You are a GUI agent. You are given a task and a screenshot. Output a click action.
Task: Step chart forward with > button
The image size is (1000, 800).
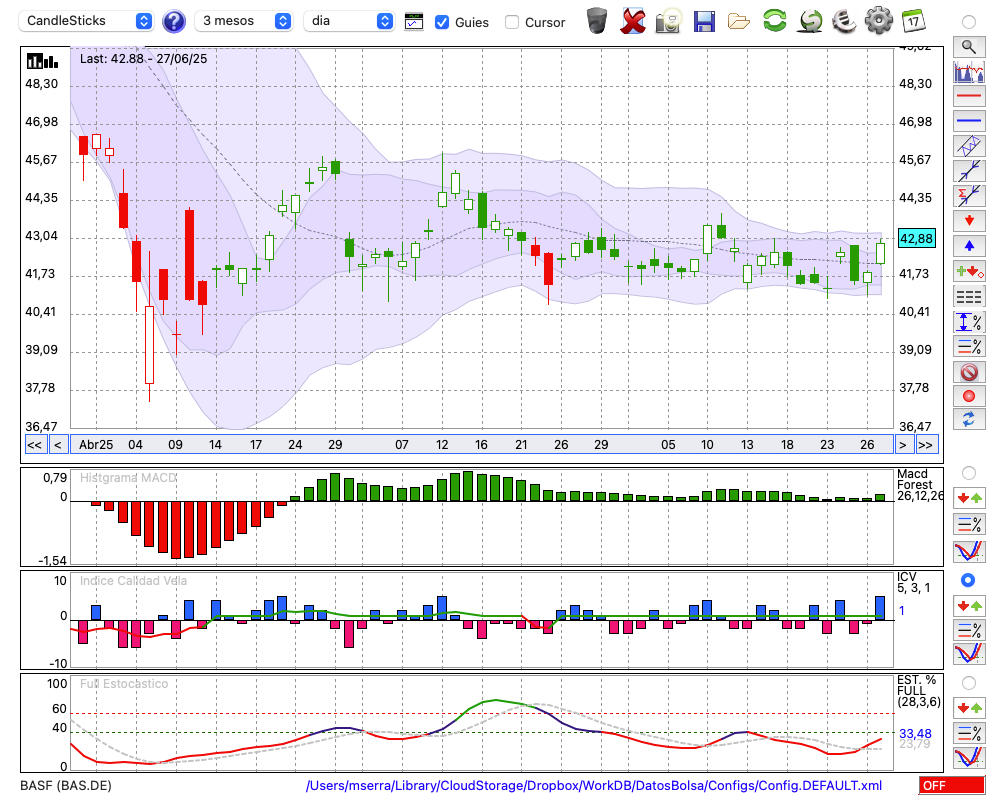pyautogui.click(x=902, y=445)
